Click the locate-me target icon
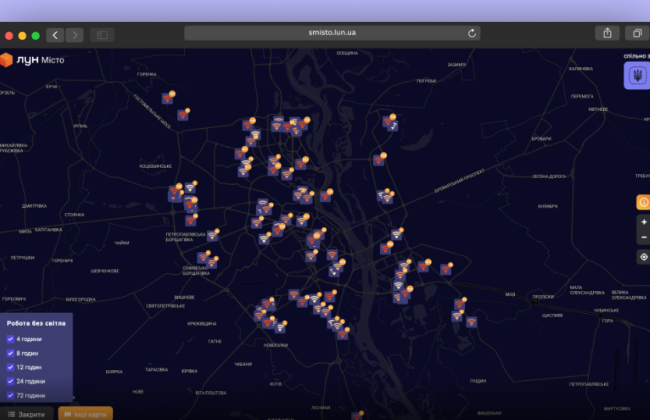Screen dimensions: 650x420 click(x=643, y=257)
